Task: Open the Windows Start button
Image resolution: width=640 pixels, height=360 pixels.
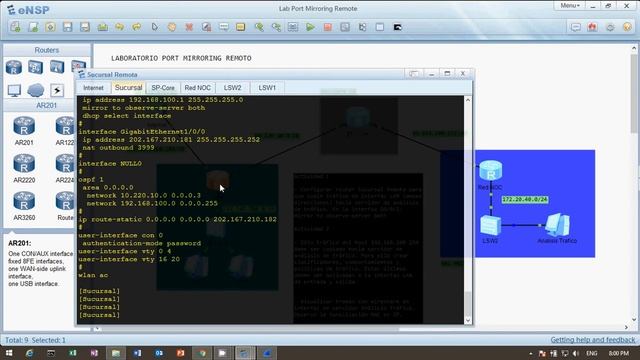Action: [x=9, y=353]
